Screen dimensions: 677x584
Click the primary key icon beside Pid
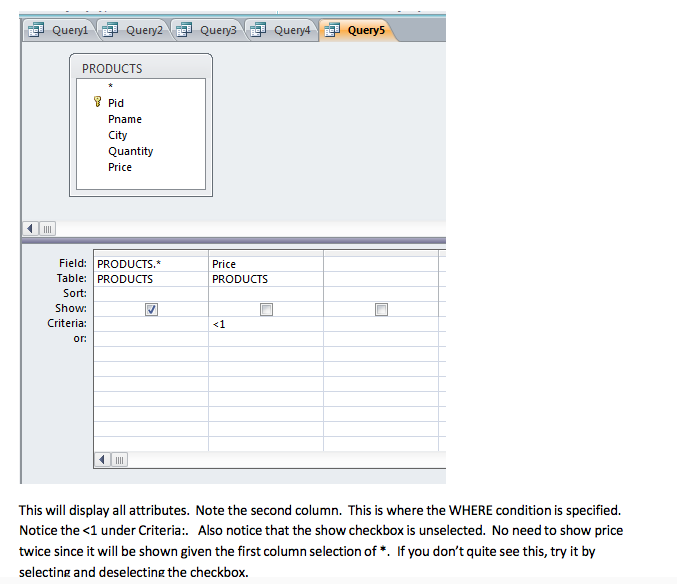tap(98, 102)
